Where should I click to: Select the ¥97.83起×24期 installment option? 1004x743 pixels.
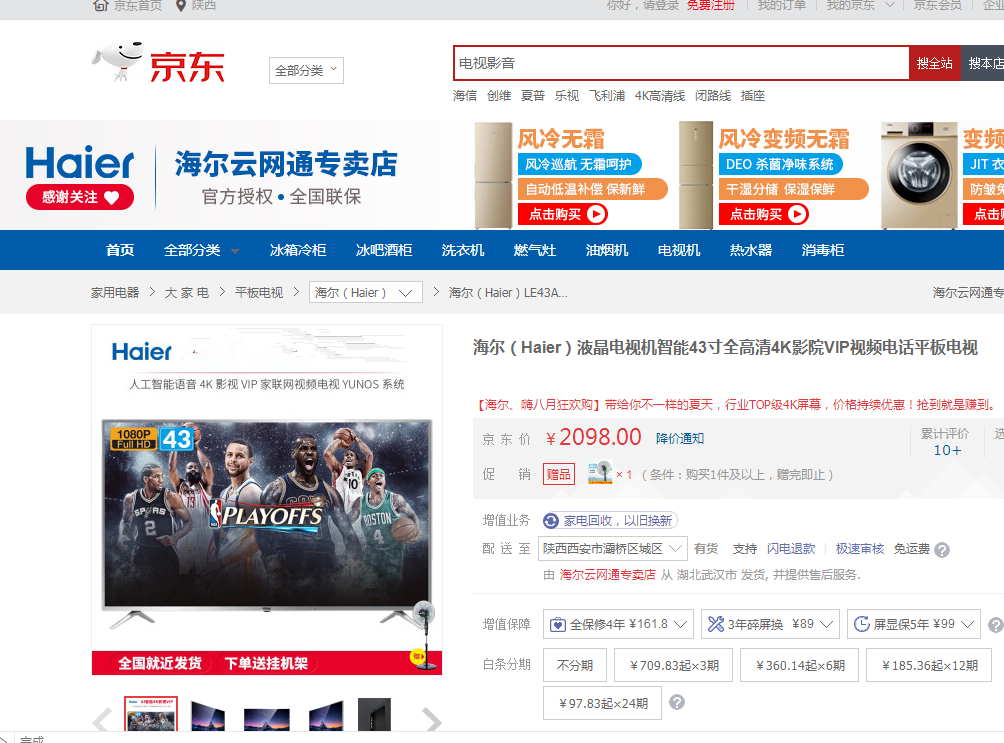point(603,703)
